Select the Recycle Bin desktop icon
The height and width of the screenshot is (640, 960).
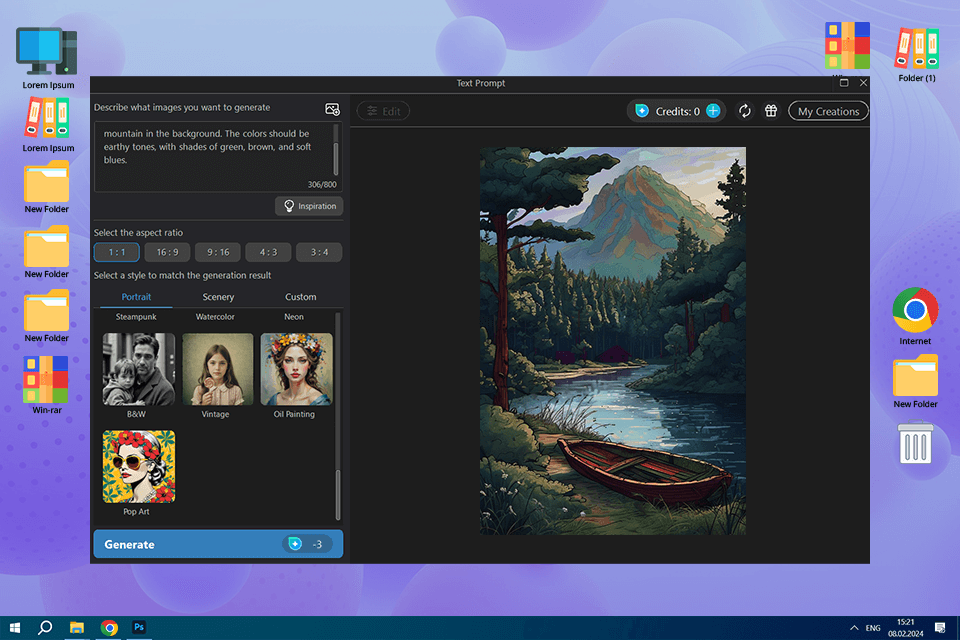[x=915, y=442]
